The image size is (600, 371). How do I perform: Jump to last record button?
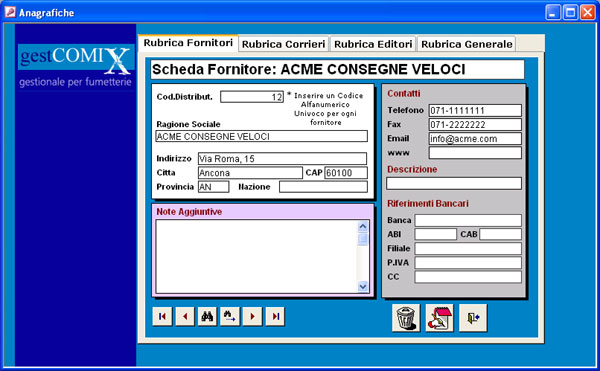point(275,316)
